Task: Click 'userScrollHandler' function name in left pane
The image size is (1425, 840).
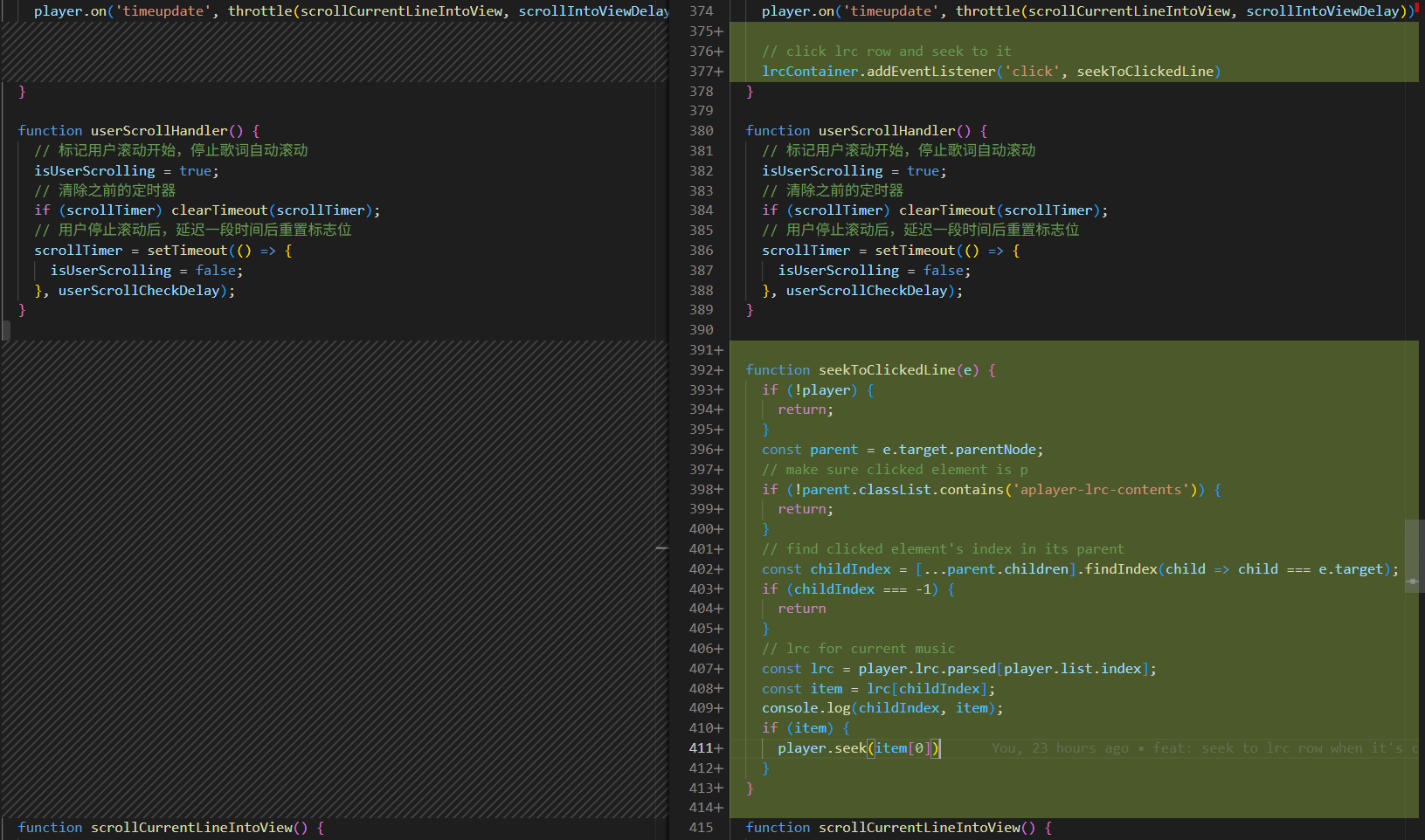Action: pyautogui.click(x=159, y=131)
